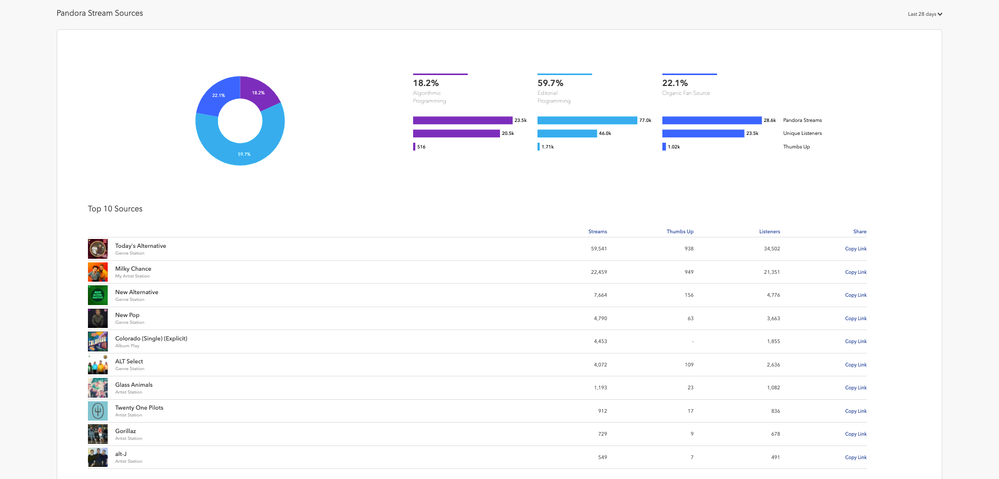Click the ALT Select station name

[129, 362]
